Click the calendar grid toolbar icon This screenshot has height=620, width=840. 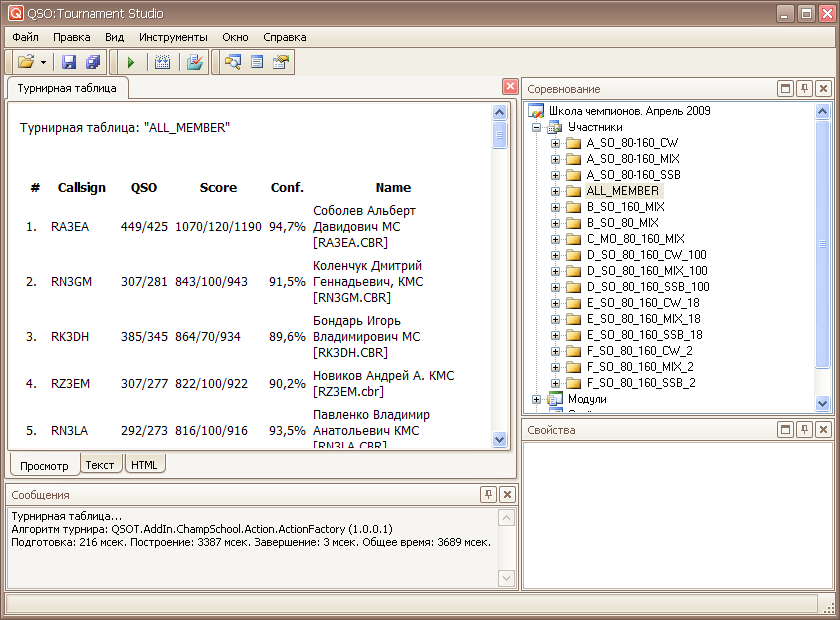pos(162,62)
